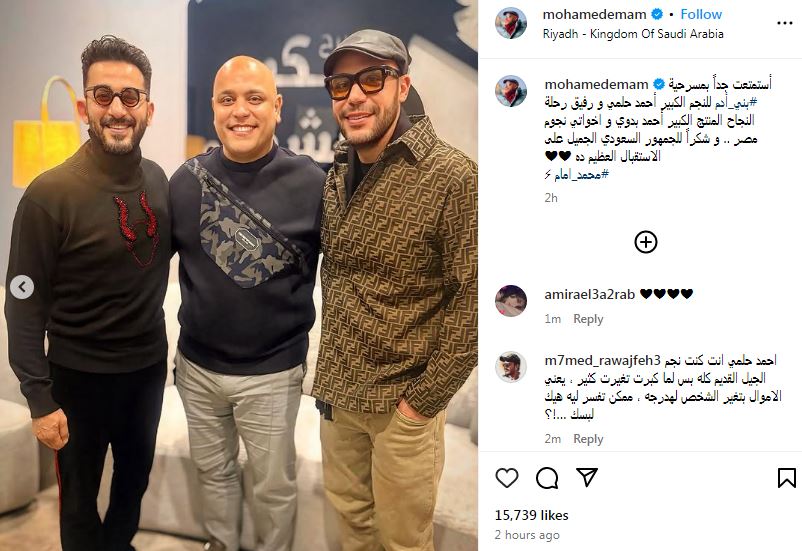Reply to amirael3a2rab's comment
The width and height of the screenshot is (802, 551).
point(588,319)
